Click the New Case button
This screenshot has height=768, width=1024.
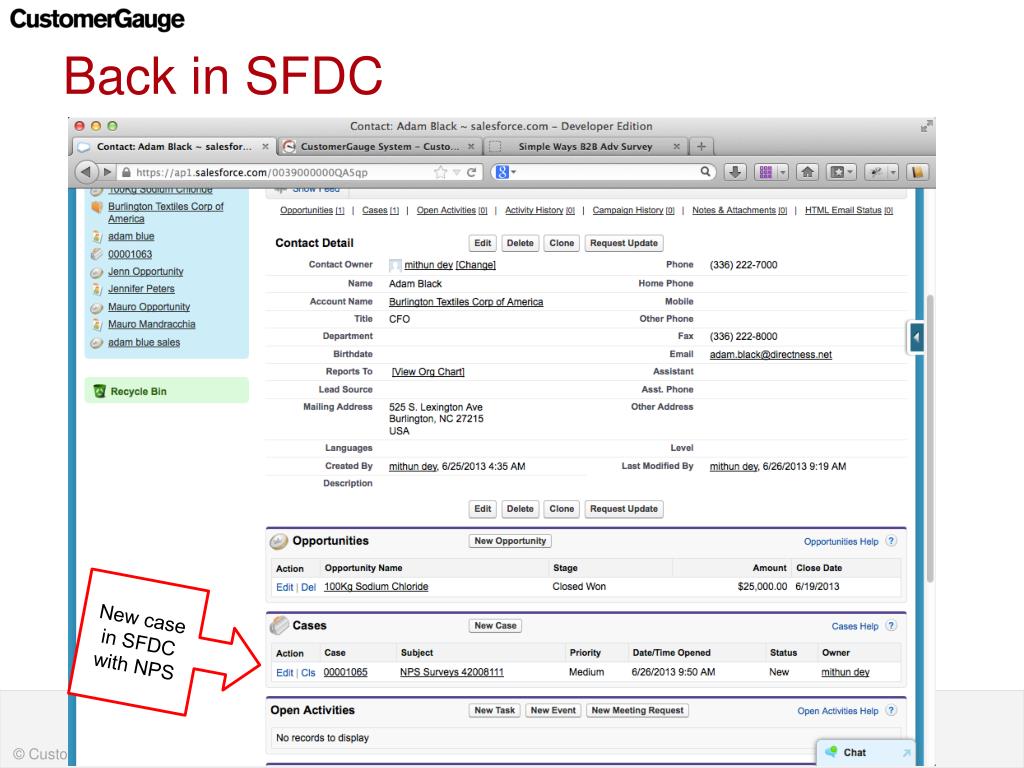pos(495,626)
